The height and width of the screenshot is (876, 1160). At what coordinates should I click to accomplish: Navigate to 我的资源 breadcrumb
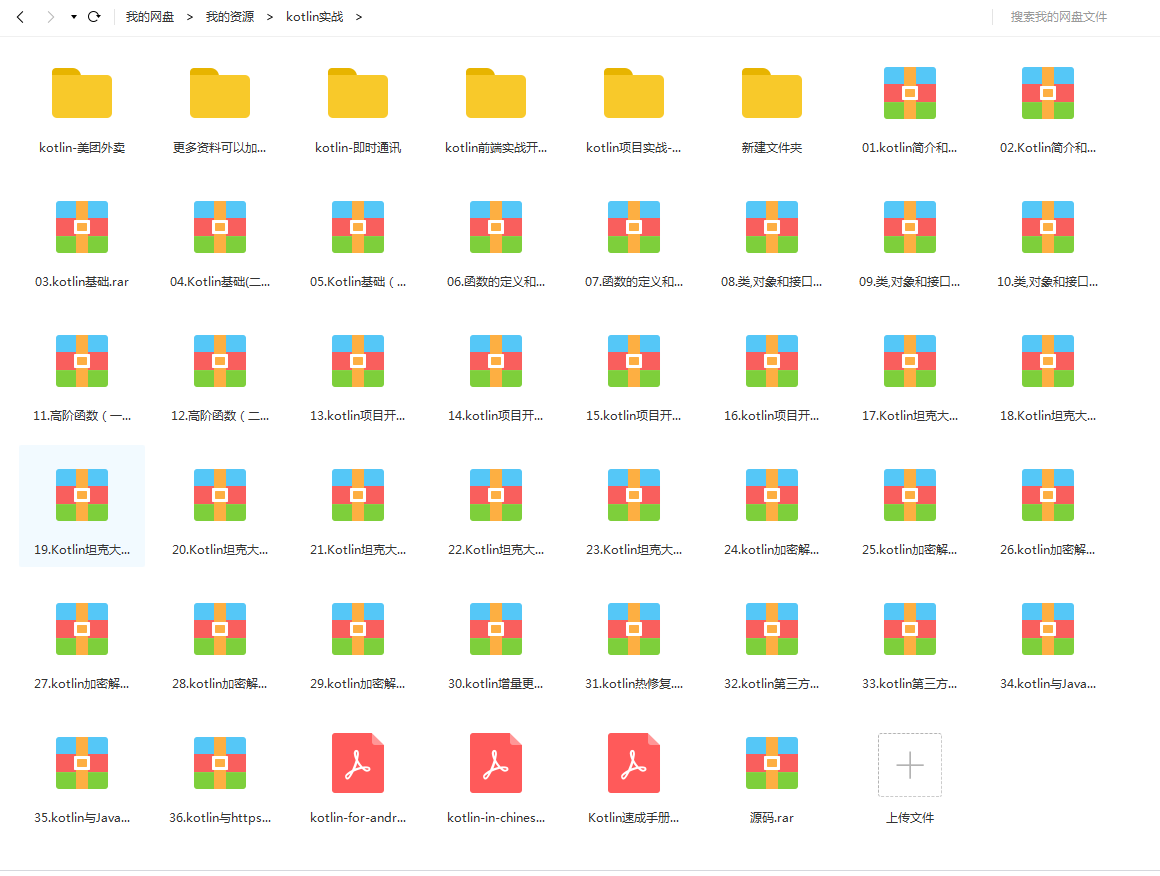(x=229, y=16)
